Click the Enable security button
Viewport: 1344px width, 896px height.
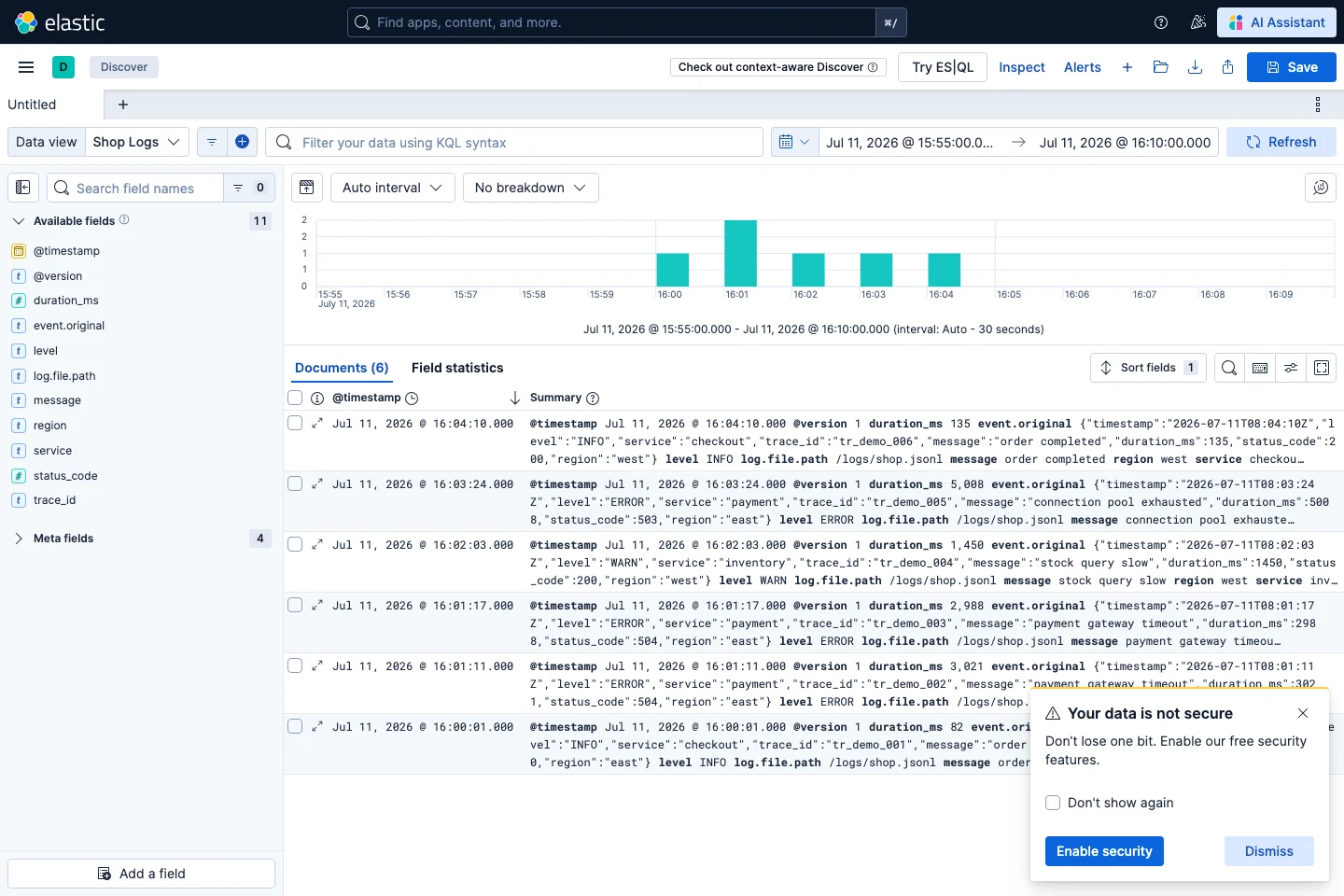click(x=1104, y=851)
